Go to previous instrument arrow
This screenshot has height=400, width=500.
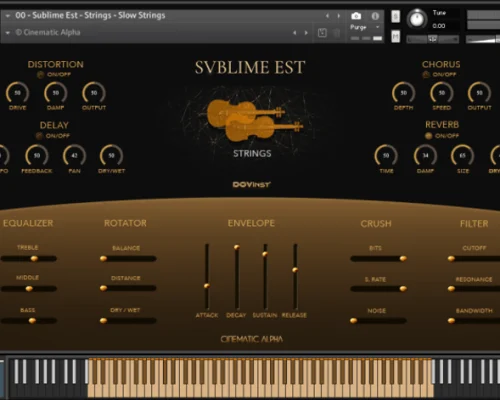pos(327,16)
